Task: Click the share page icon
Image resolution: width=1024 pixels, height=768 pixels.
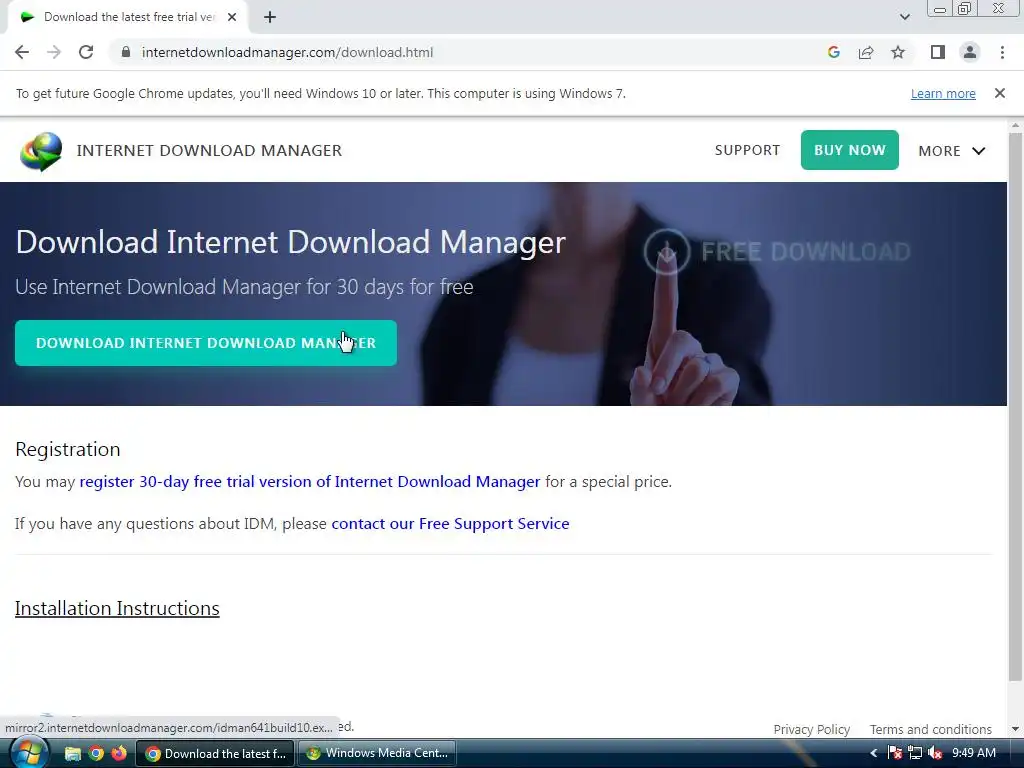Action: pyautogui.click(x=866, y=52)
